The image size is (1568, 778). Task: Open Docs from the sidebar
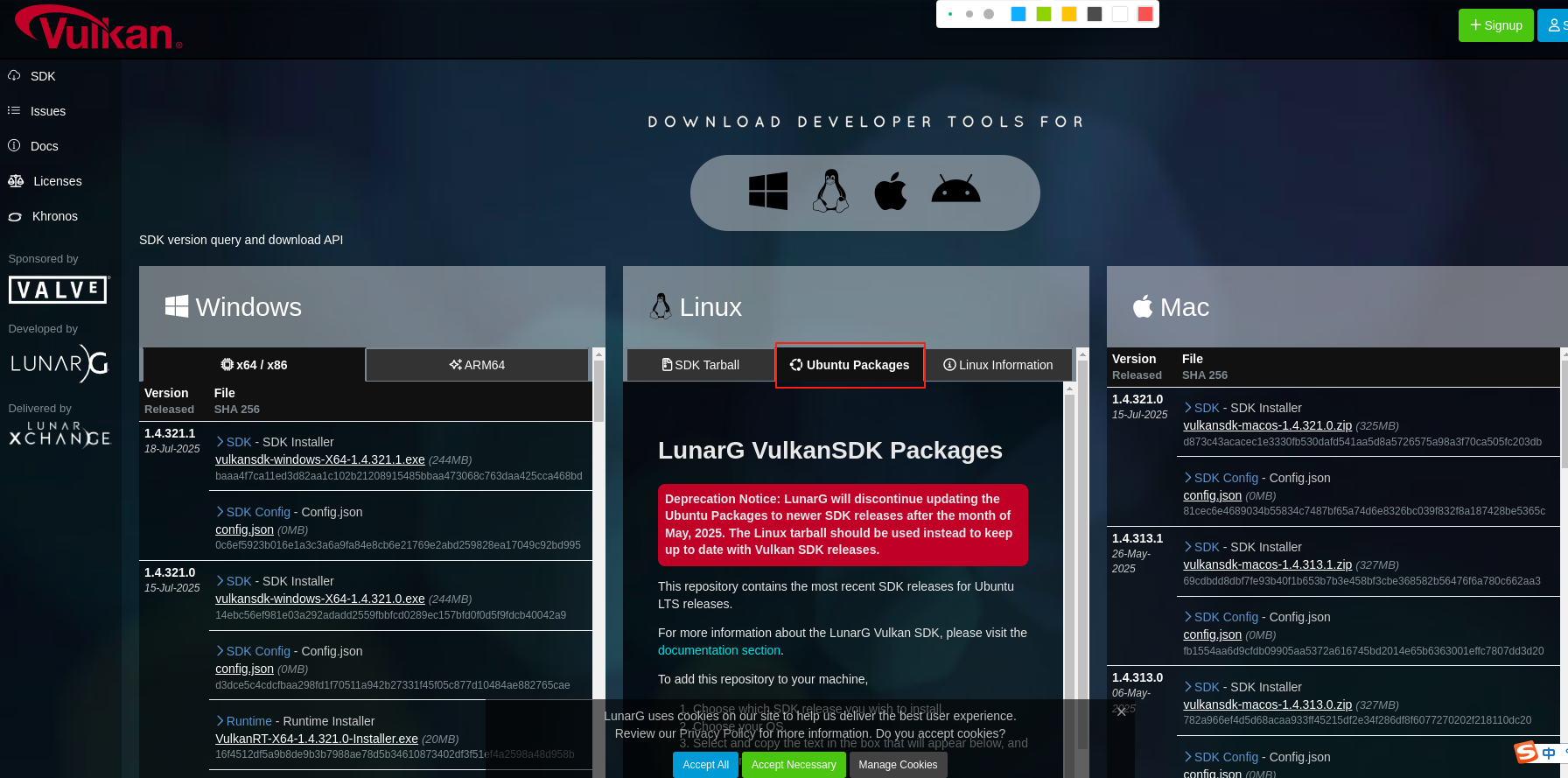point(33,146)
